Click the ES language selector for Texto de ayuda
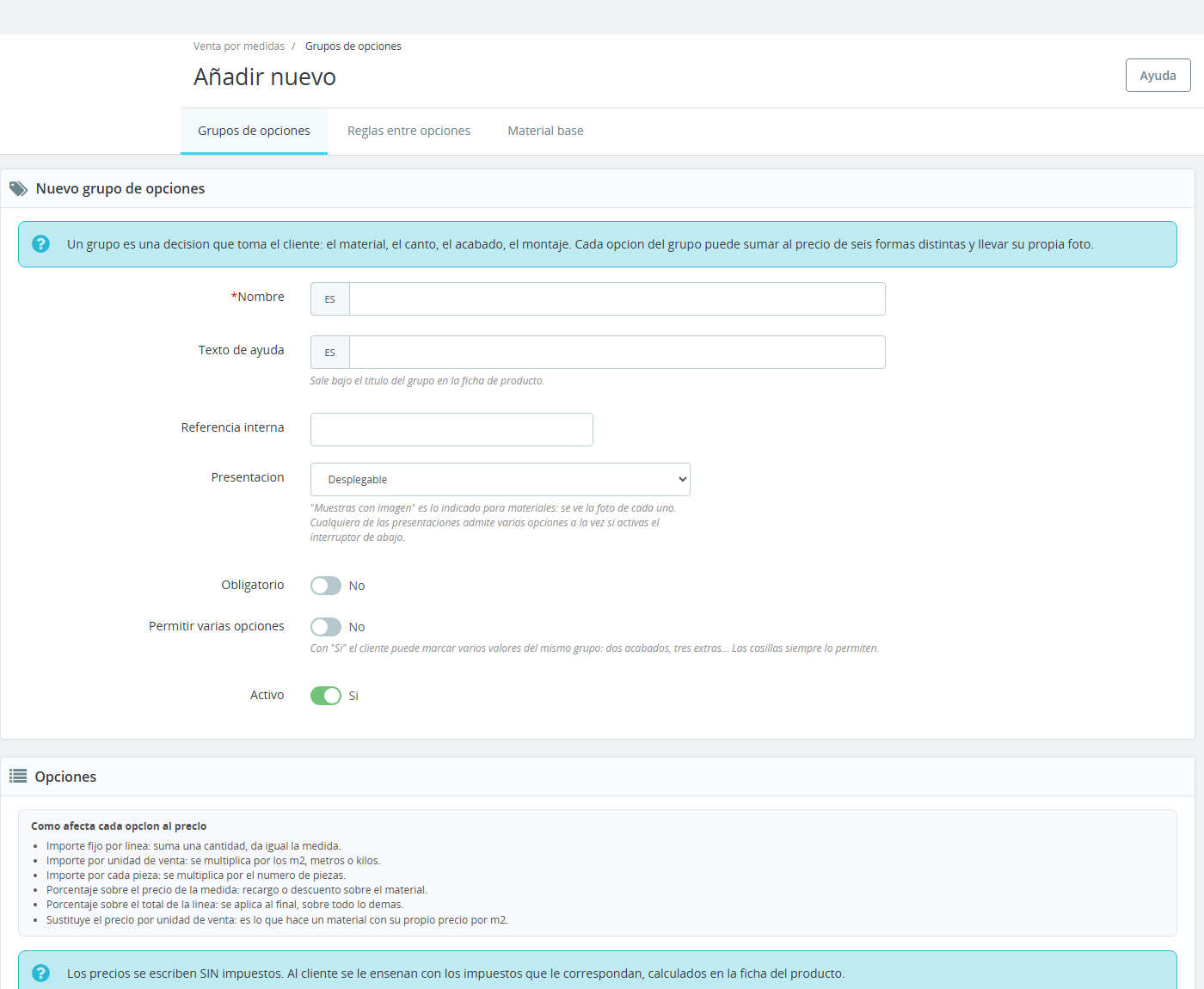Image resolution: width=1204 pixels, height=989 pixels. 330,353
